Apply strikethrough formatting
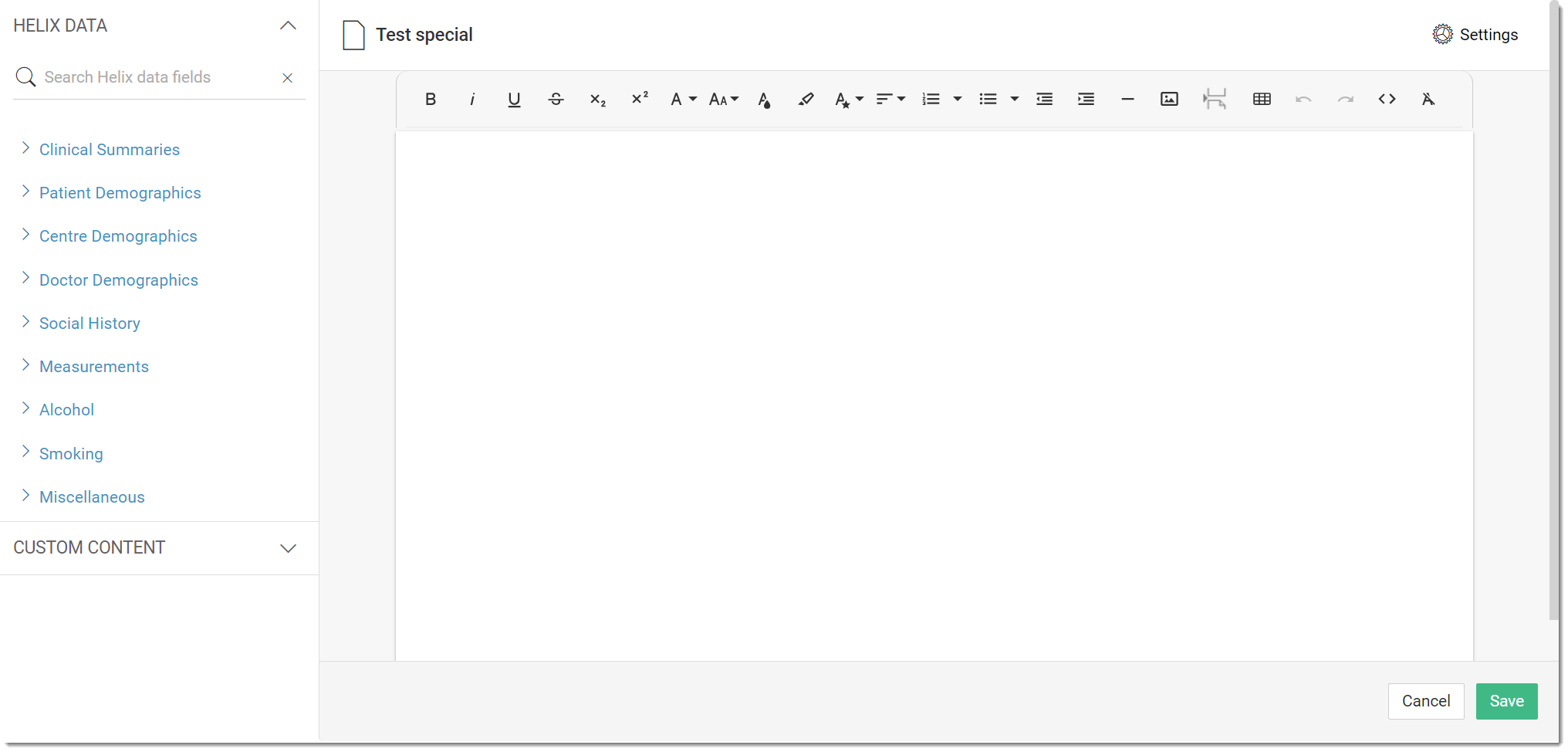 pyautogui.click(x=556, y=99)
